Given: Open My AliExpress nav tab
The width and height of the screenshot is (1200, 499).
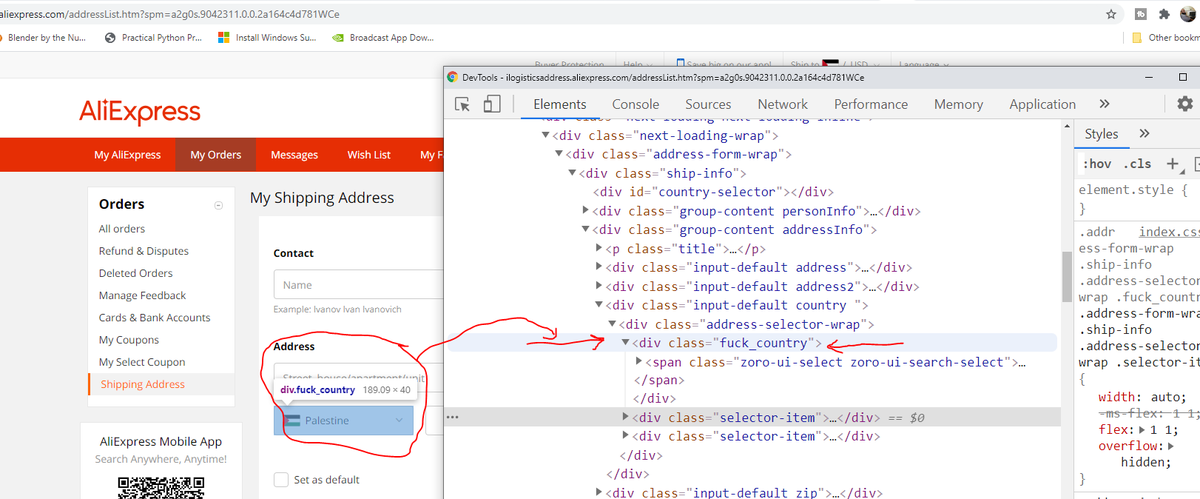Looking at the screenshot, I should [x=127, y=155].
